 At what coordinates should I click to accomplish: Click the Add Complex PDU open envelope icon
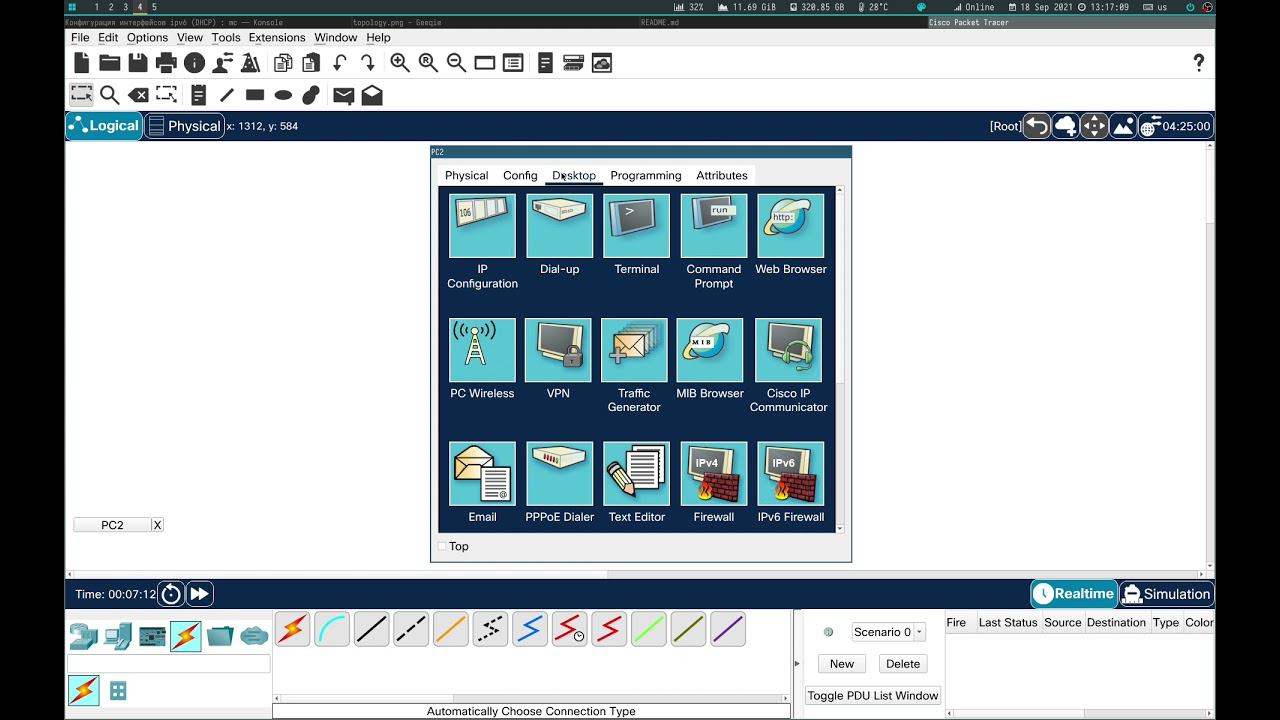pyautogui.click(x=372, y=95)
